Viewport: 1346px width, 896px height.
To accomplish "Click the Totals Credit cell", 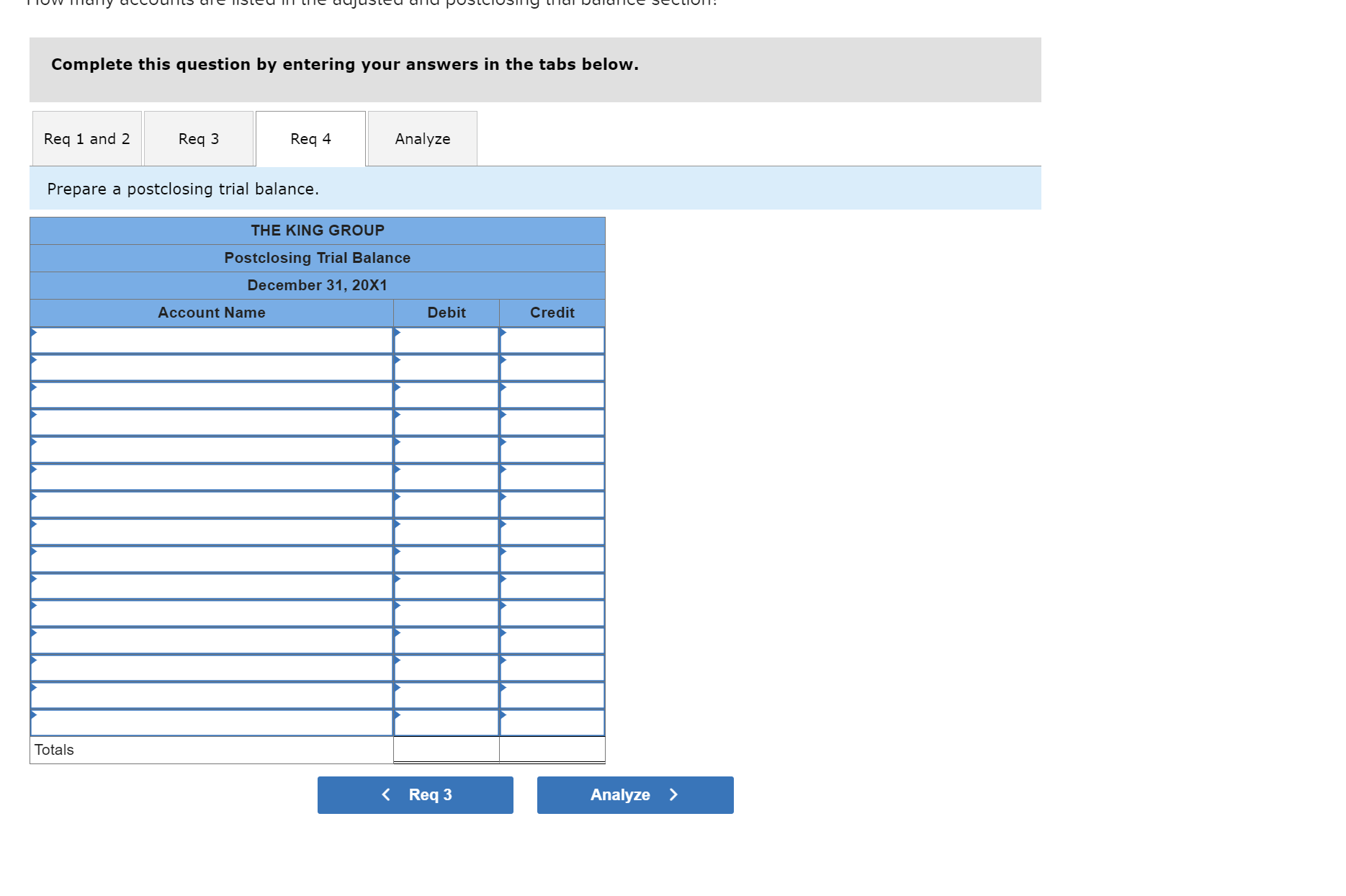I will click(552, 749).
